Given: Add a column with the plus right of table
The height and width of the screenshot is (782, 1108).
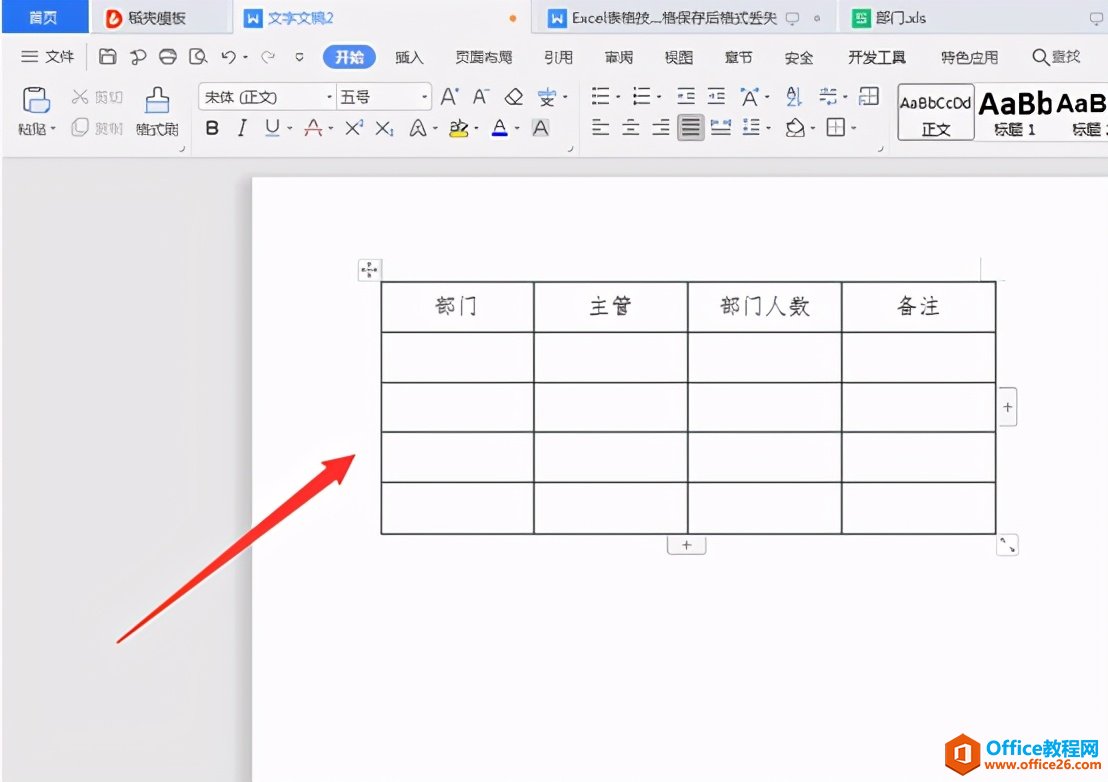Looking at the screenshot, I should [1008, 407].
